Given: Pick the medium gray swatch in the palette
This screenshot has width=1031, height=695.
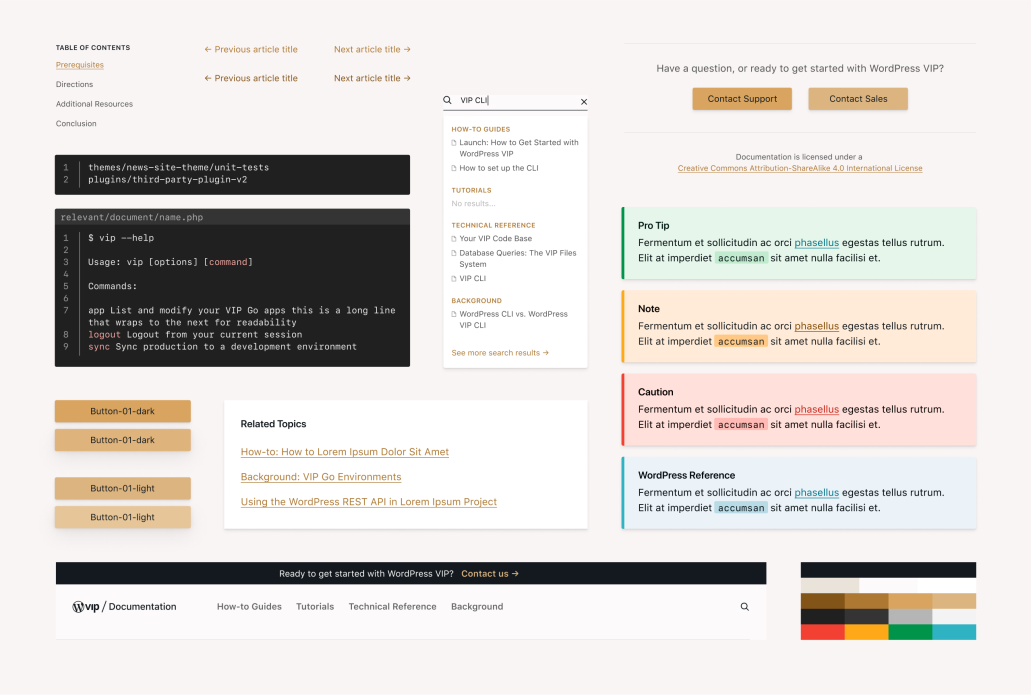Looking at the screenshot, I should 910,616.
